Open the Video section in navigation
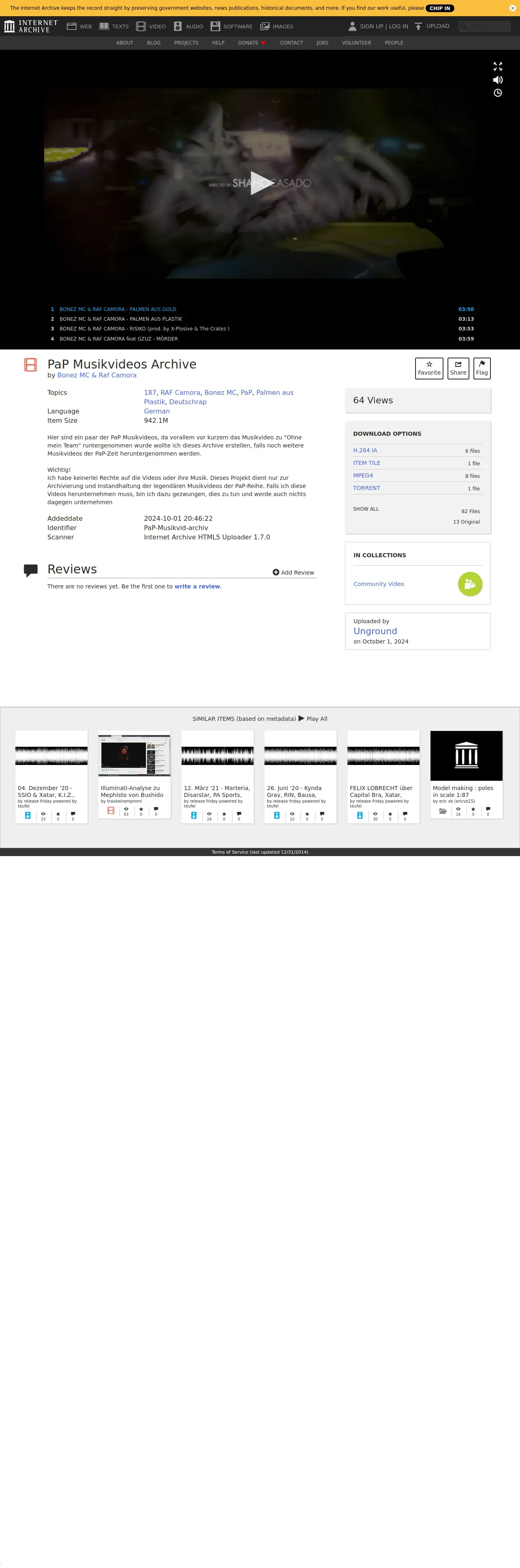 pos(151,26)
